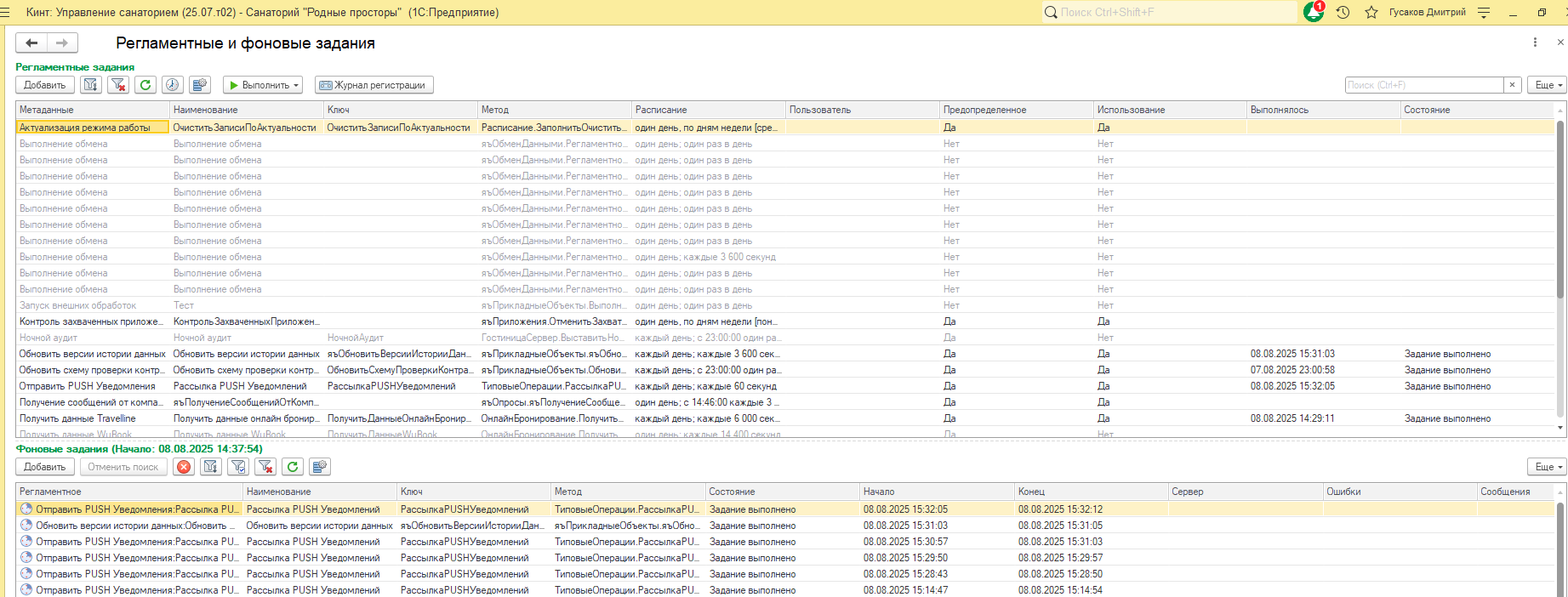Open favorites star icon
The width and height of the screenshot is (1568, 597).
pos(1371,12)
